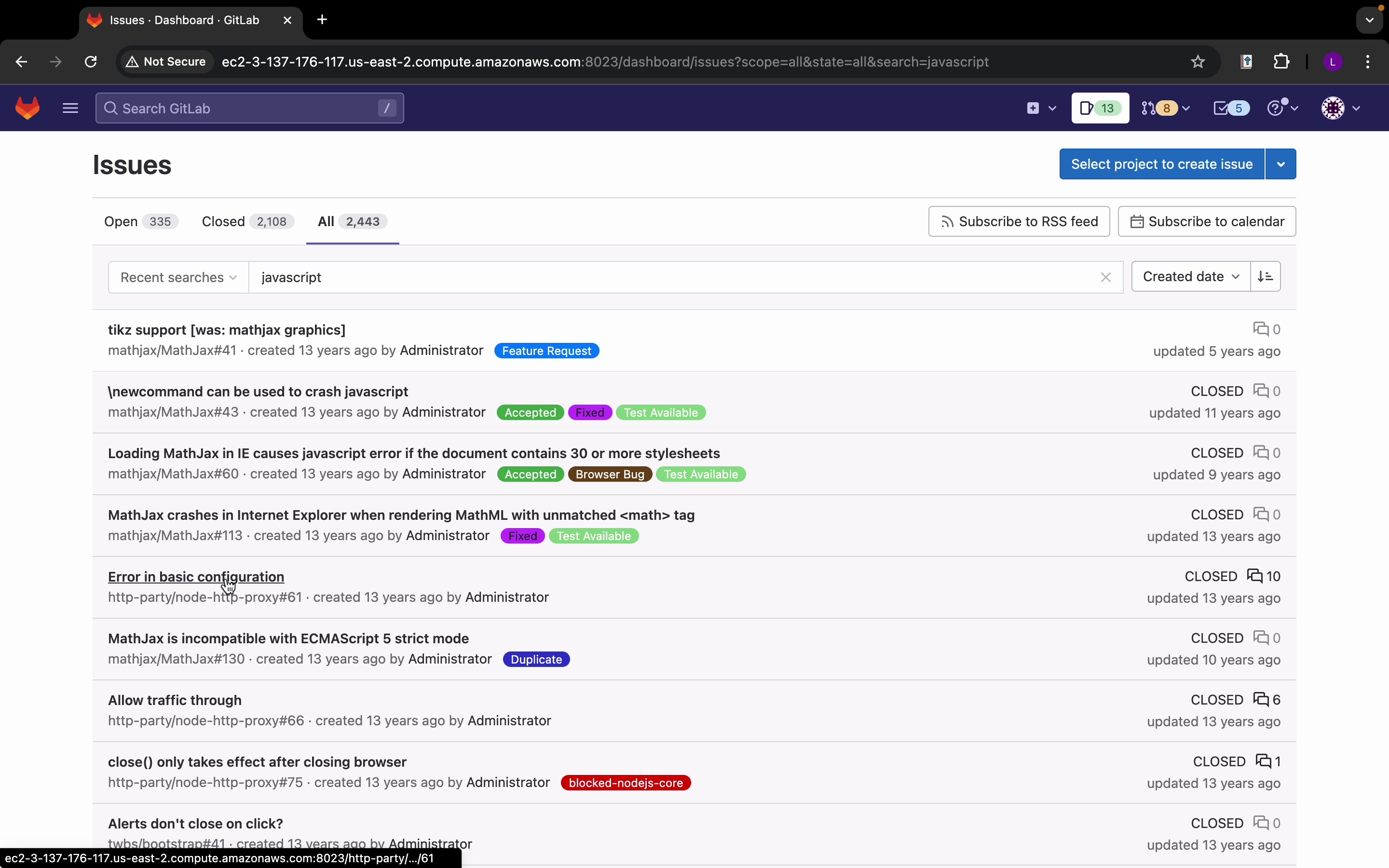Viewport: 1389px width, 868px height.
Task: Open the to-do list icon showing 5
Action: 1231,108
